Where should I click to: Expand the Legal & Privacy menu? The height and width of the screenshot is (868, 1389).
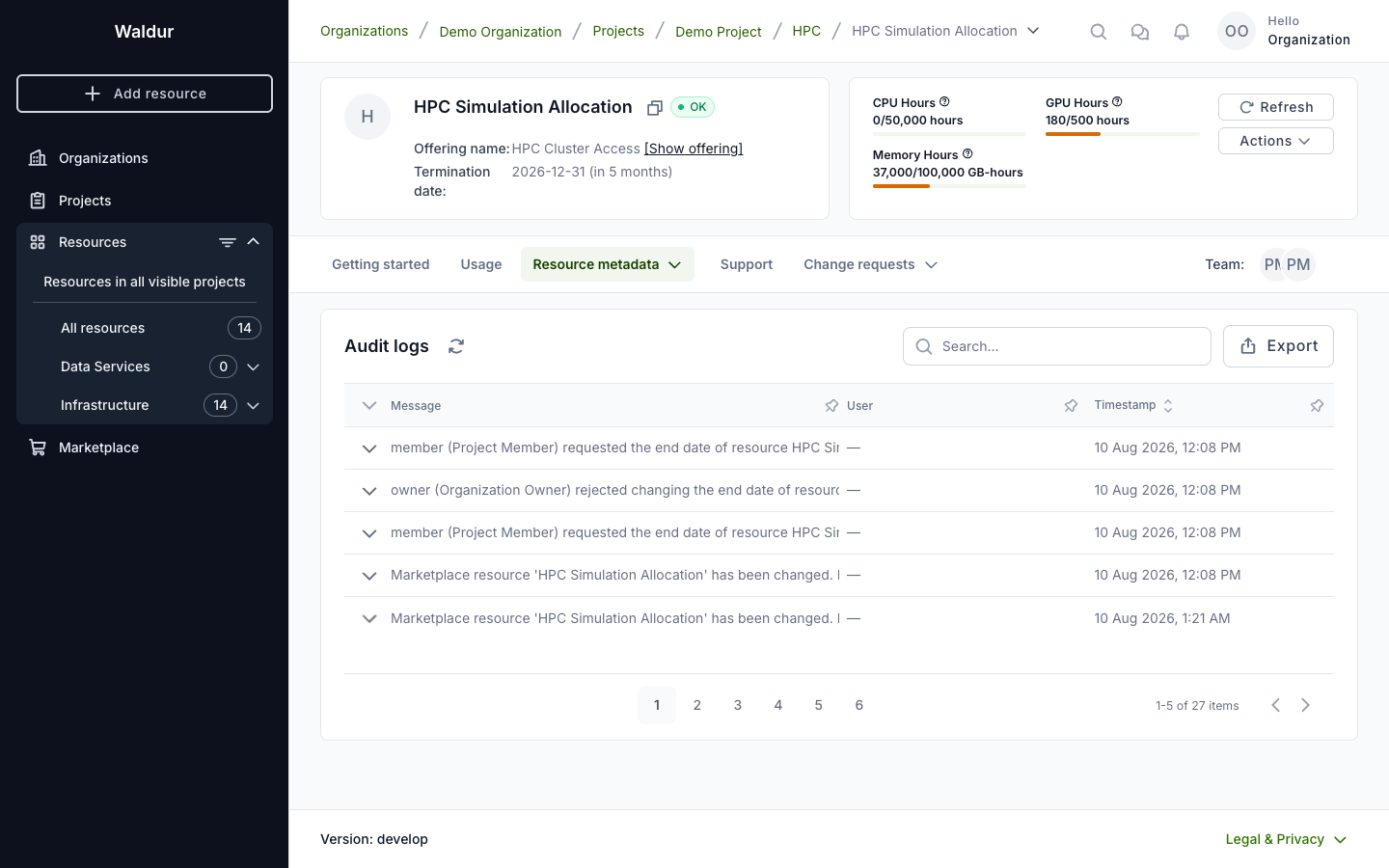click(x=1286, y=839)
